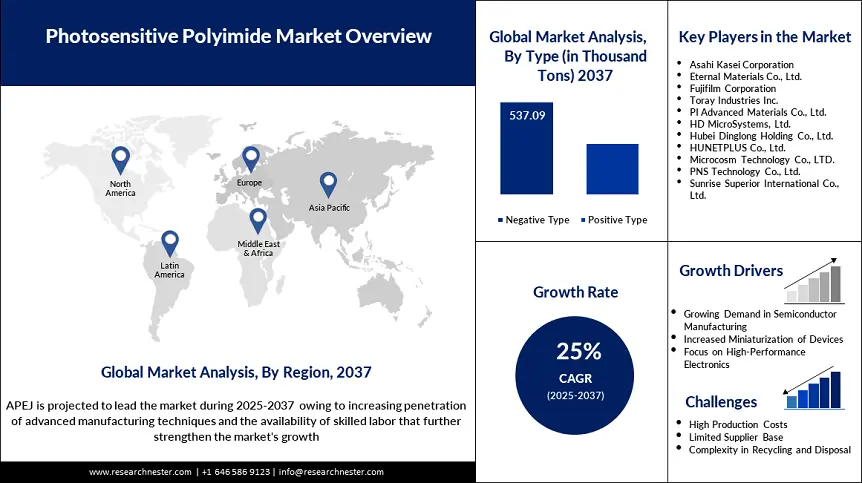The height and width of the screenshot is (483, 862).
Task: Click the Growth Drivers bar chart icon
Action: (812, 283)
